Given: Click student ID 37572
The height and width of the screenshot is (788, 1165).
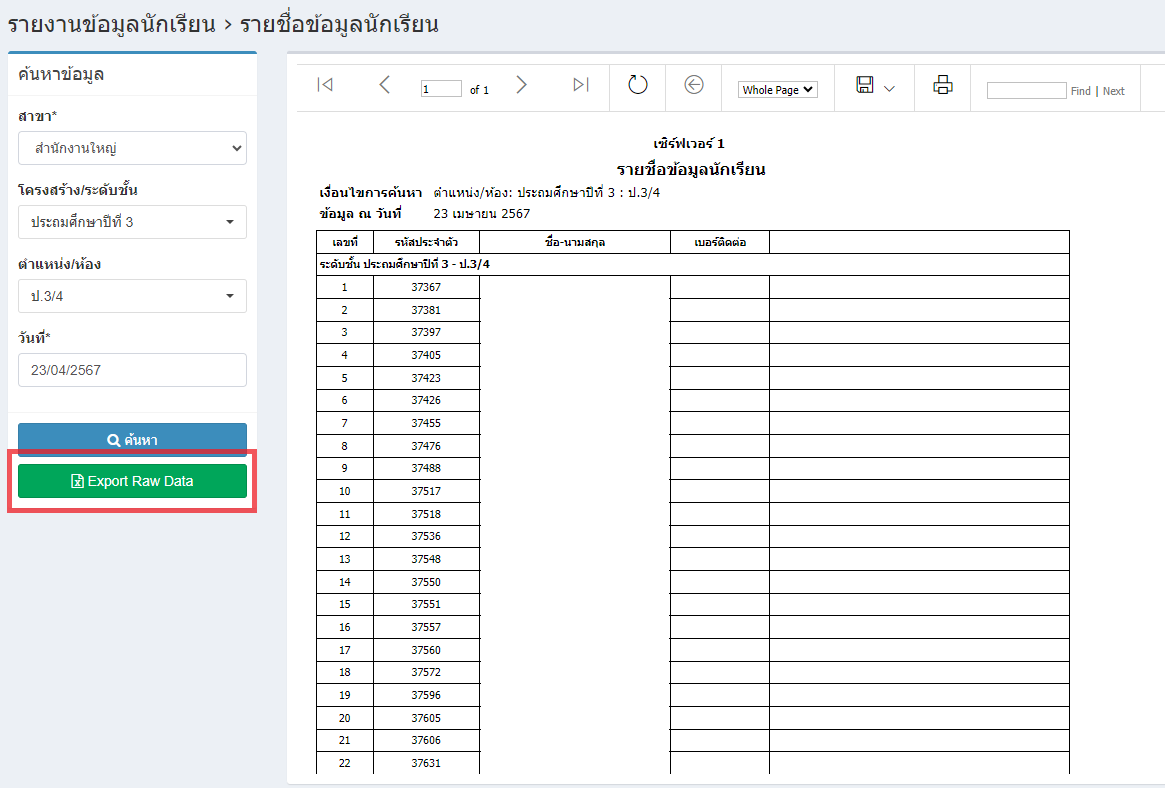Looking at the screenshot, I should [426, 672].
